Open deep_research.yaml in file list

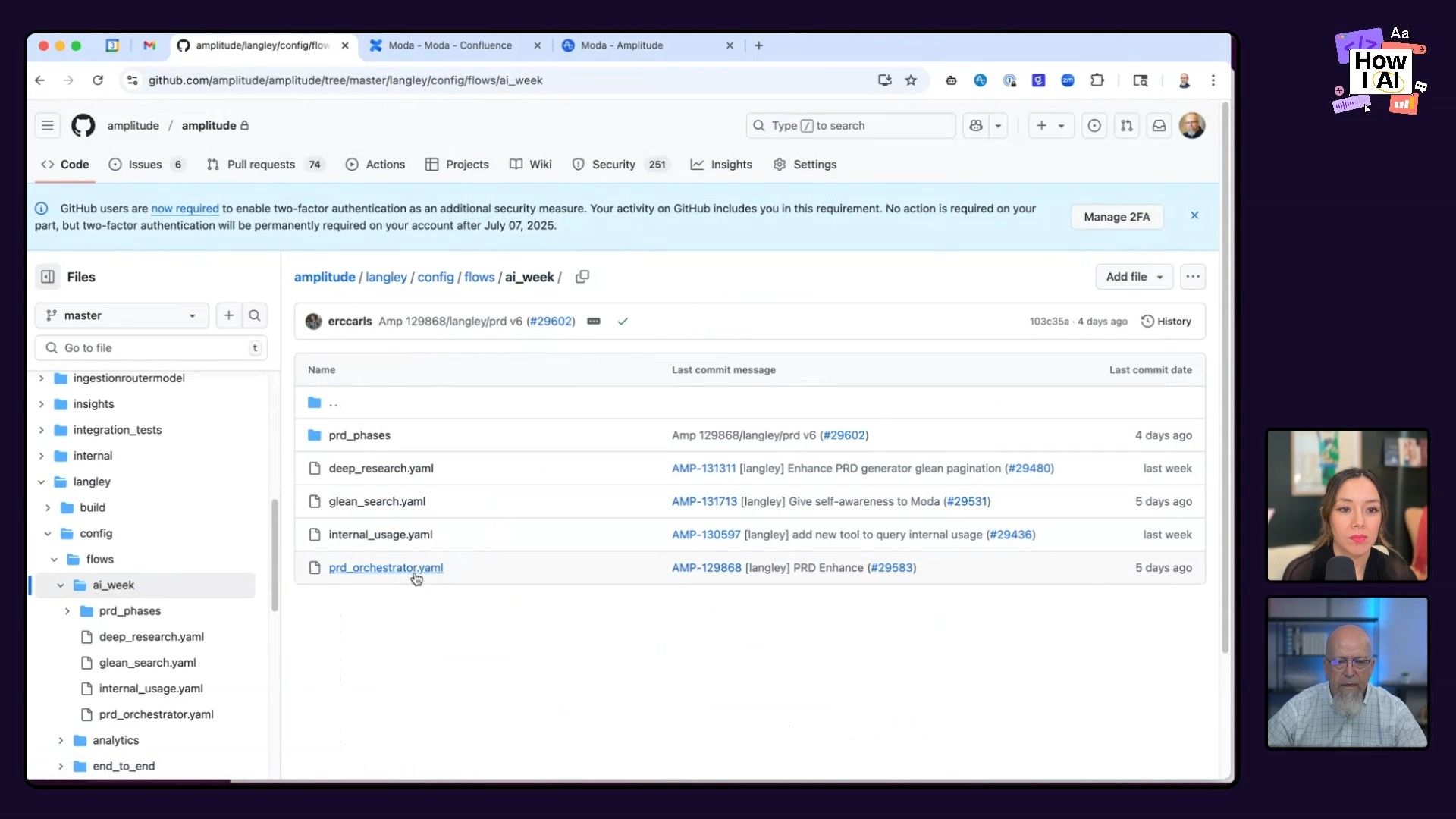pyautogui.click(x=381, y=469)
